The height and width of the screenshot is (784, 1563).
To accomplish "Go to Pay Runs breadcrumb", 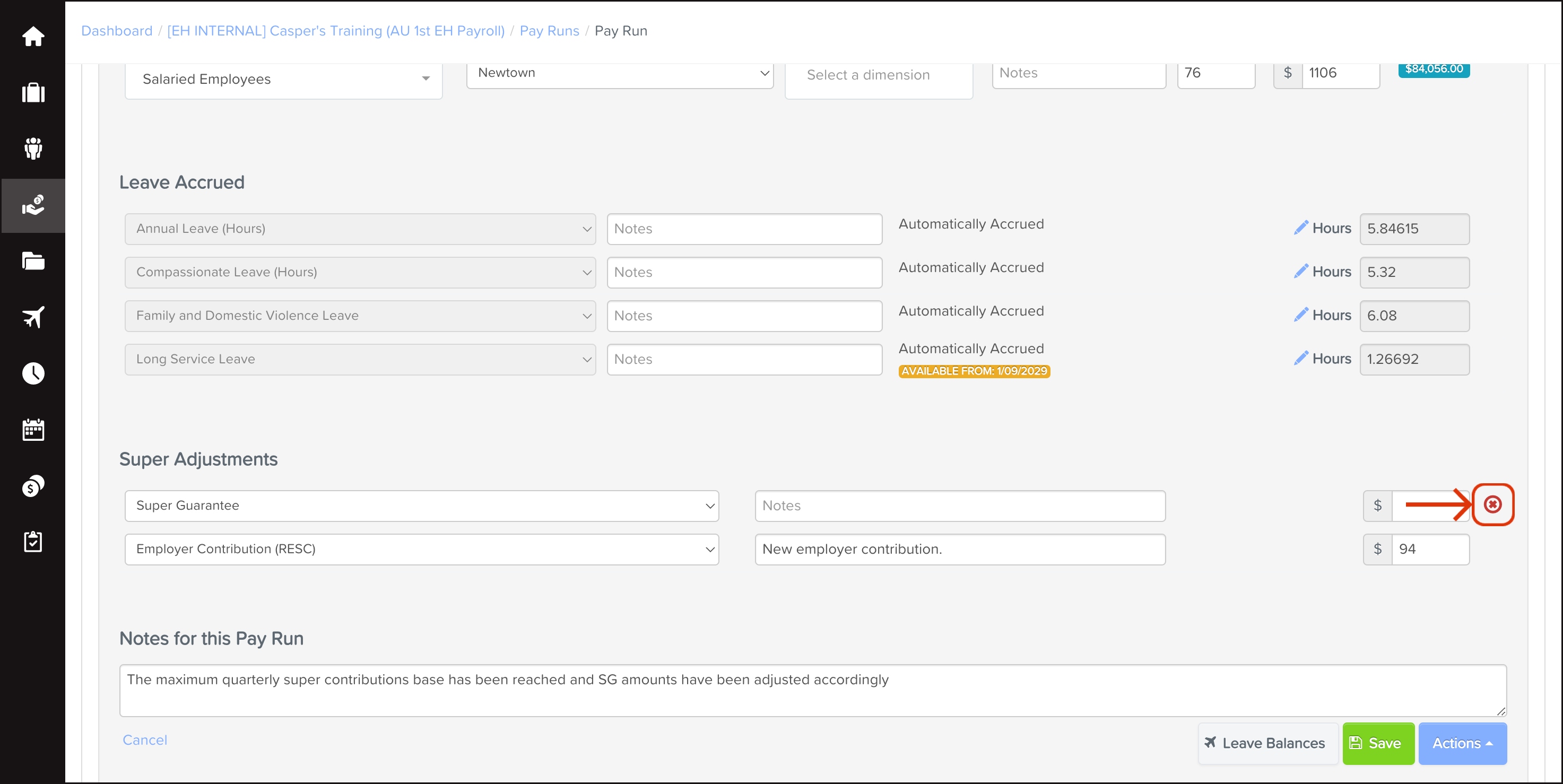I will pyautogui.click(x=549, y=31).
